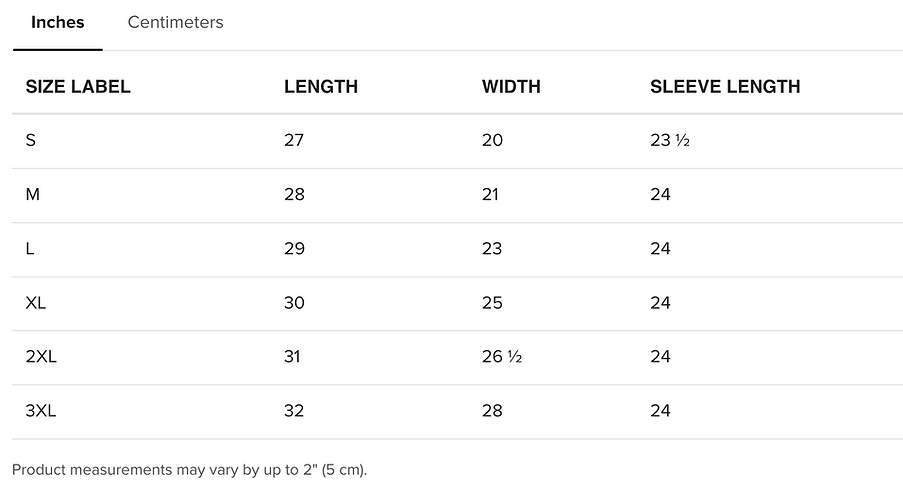Select the S size label cell
Screen dimensions: 903x493
point(31,140)
